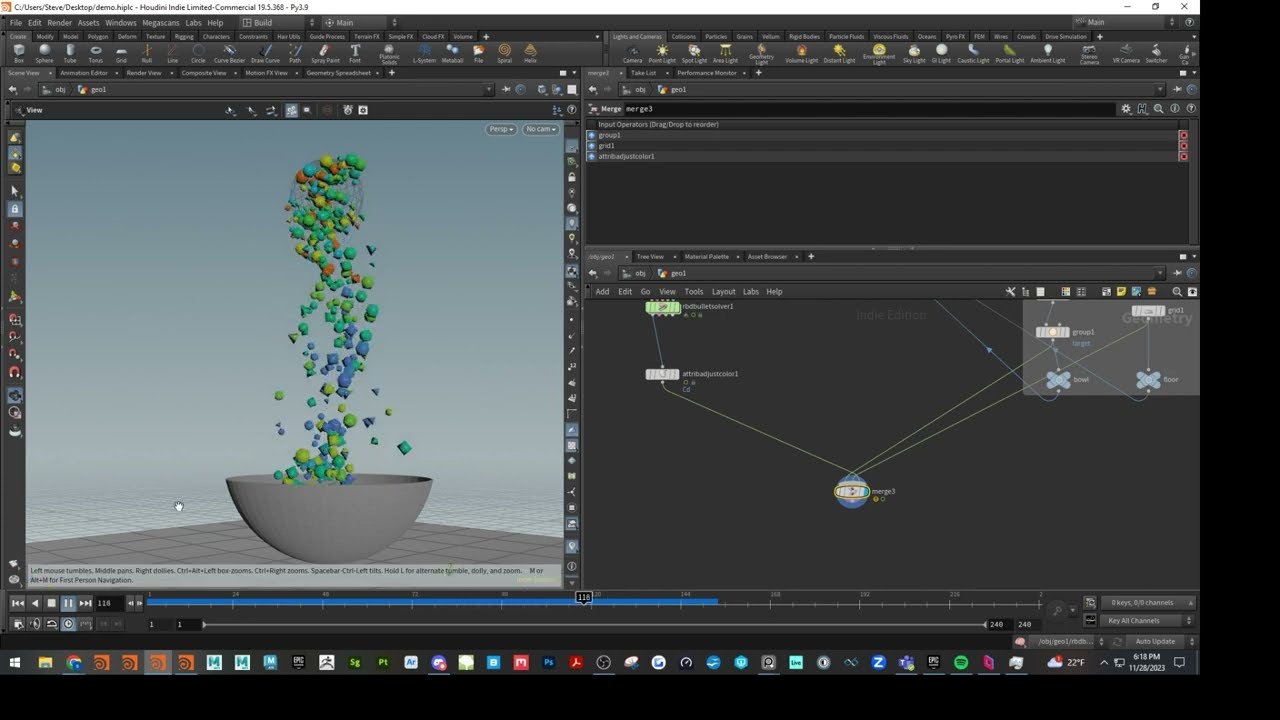
Task: Click the Torus shelf tool
Action: (96, 53)
